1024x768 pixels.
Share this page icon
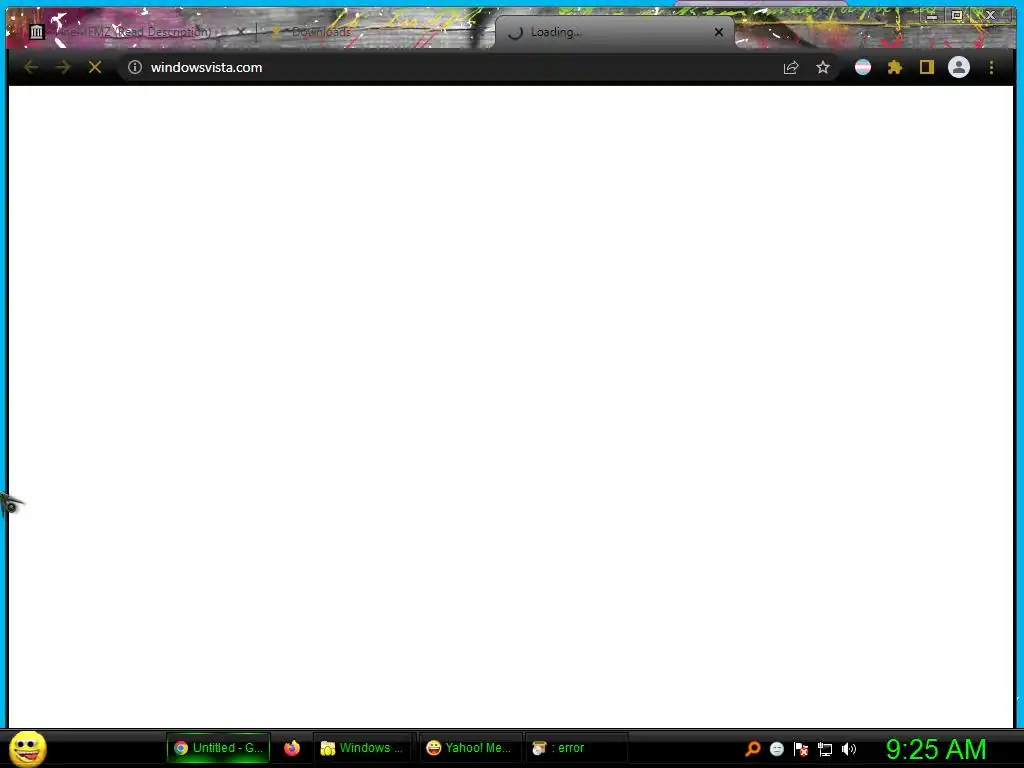click(791, 67)
